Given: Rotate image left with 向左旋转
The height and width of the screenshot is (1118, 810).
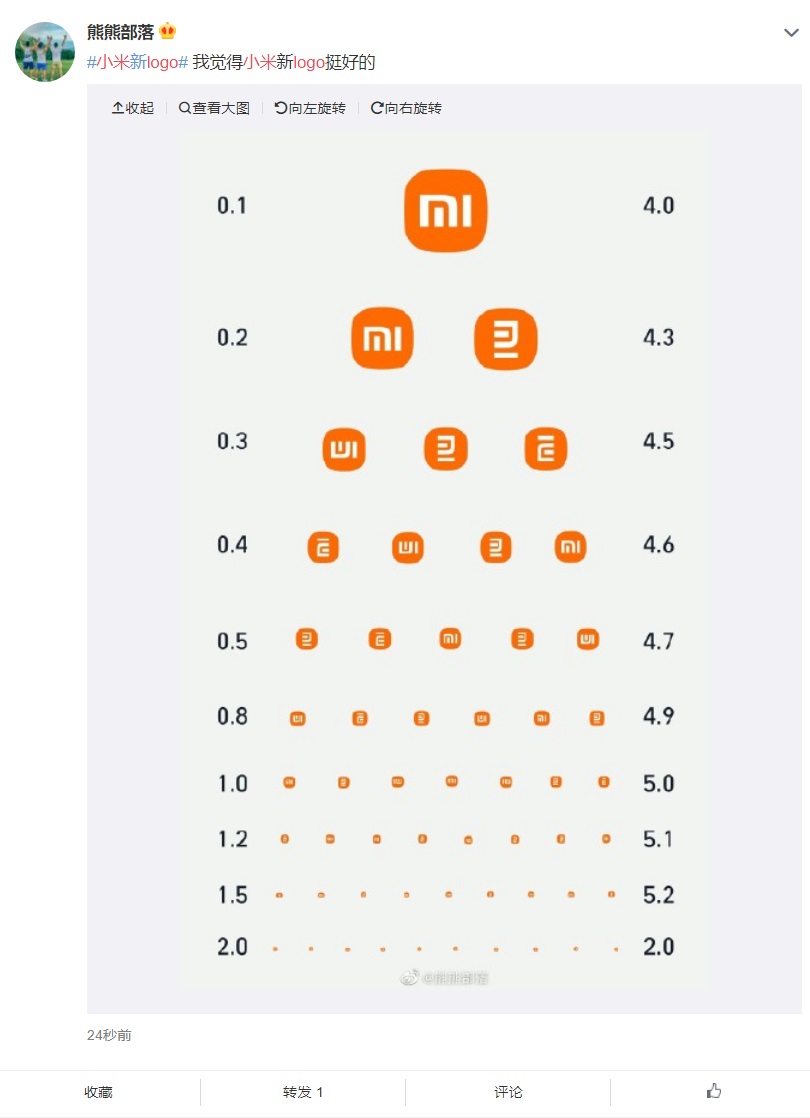Looking at the screenshot, I should pos(310,108).
